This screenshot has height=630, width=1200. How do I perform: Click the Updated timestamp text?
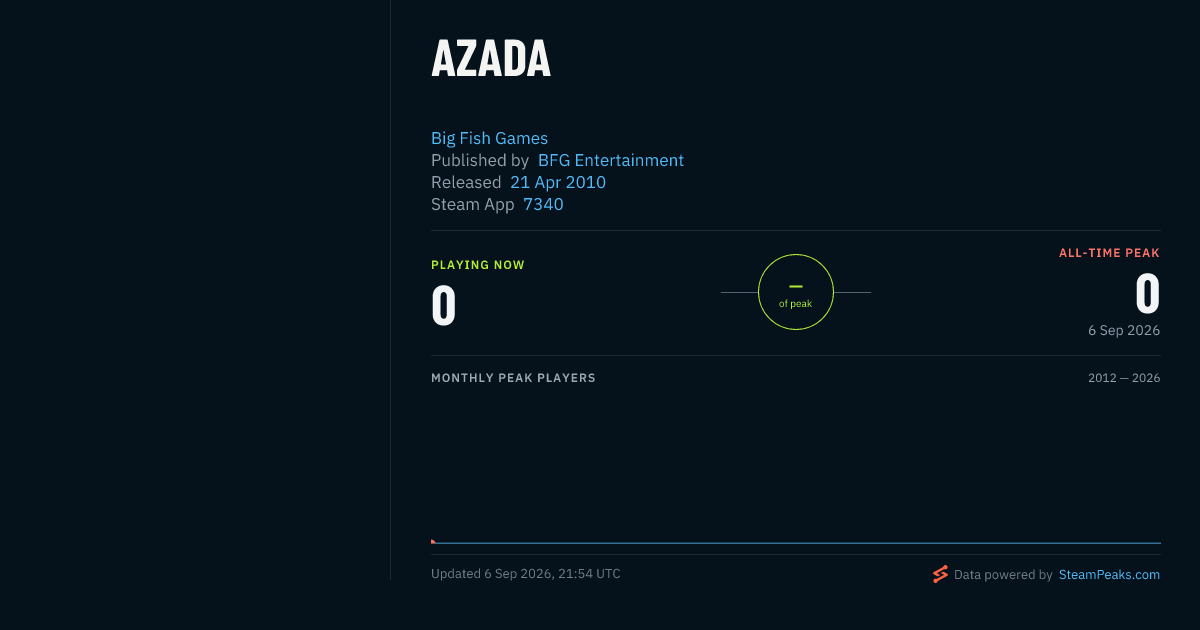526,574
